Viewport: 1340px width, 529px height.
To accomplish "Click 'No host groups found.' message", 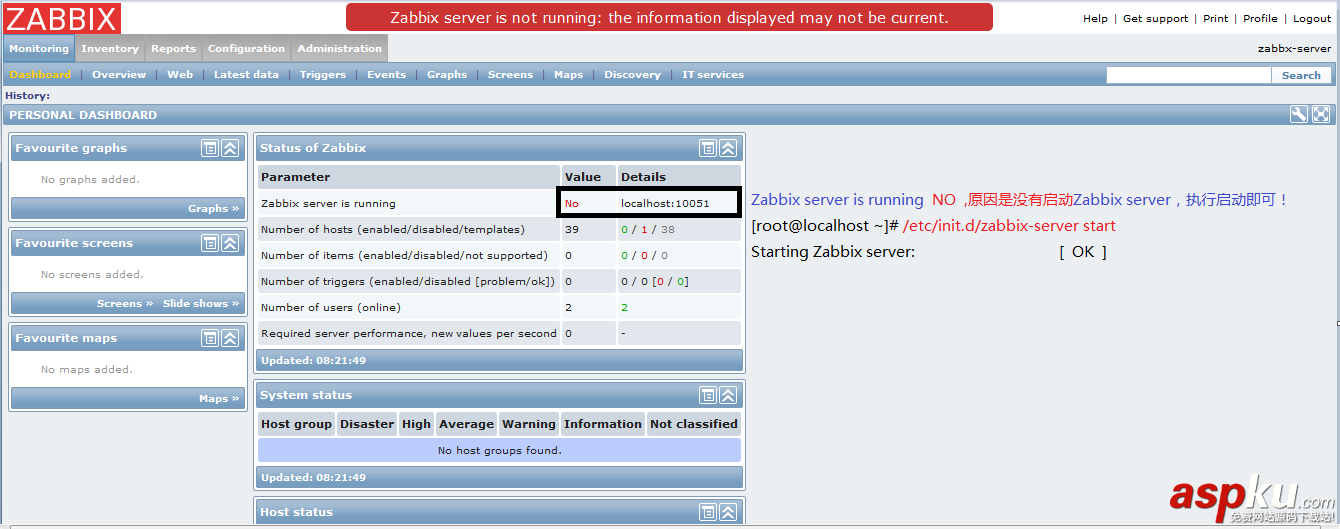I will (x=500, y=450).
